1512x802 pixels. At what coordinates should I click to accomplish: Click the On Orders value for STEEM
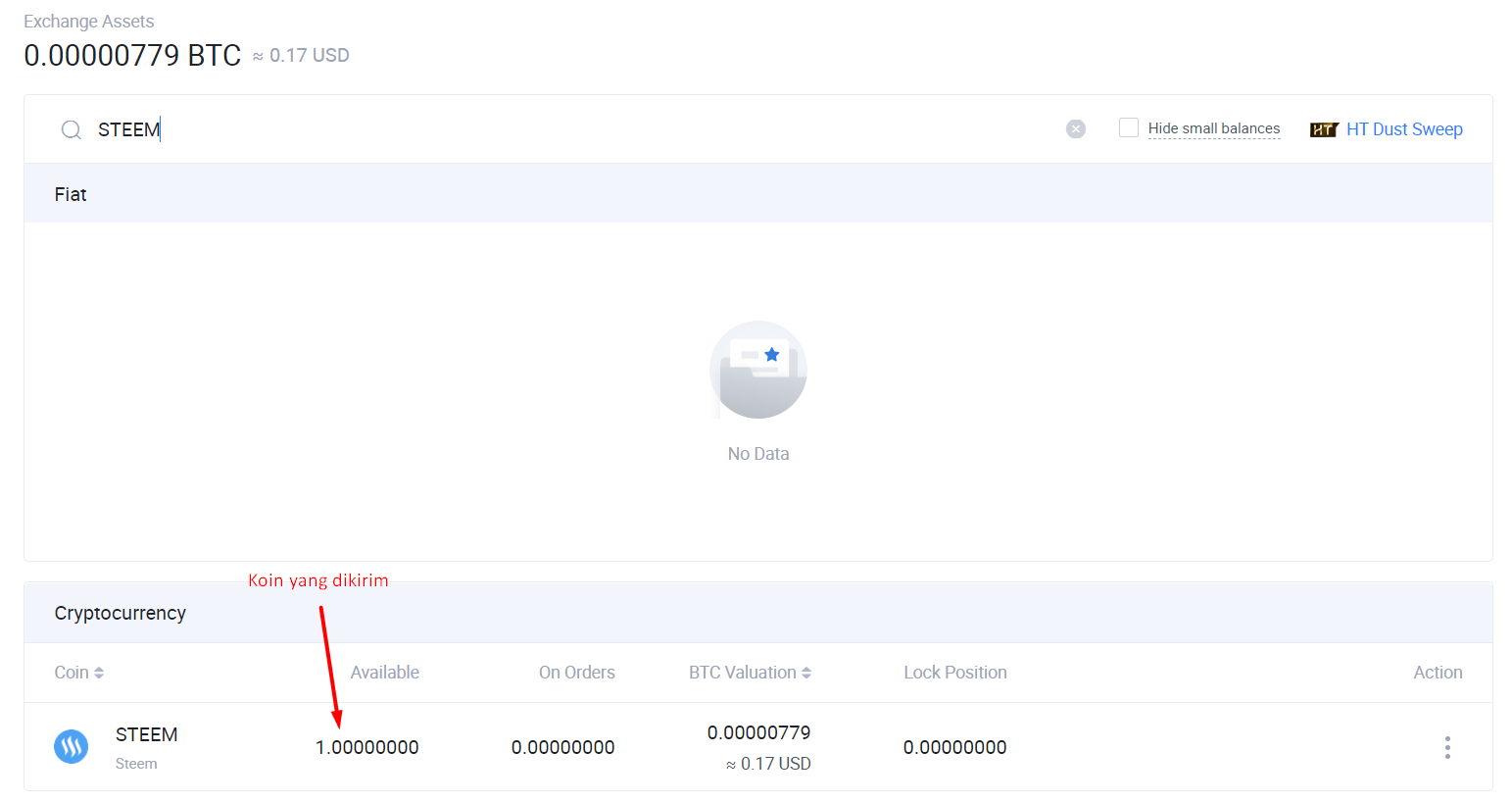pos(563,747)
